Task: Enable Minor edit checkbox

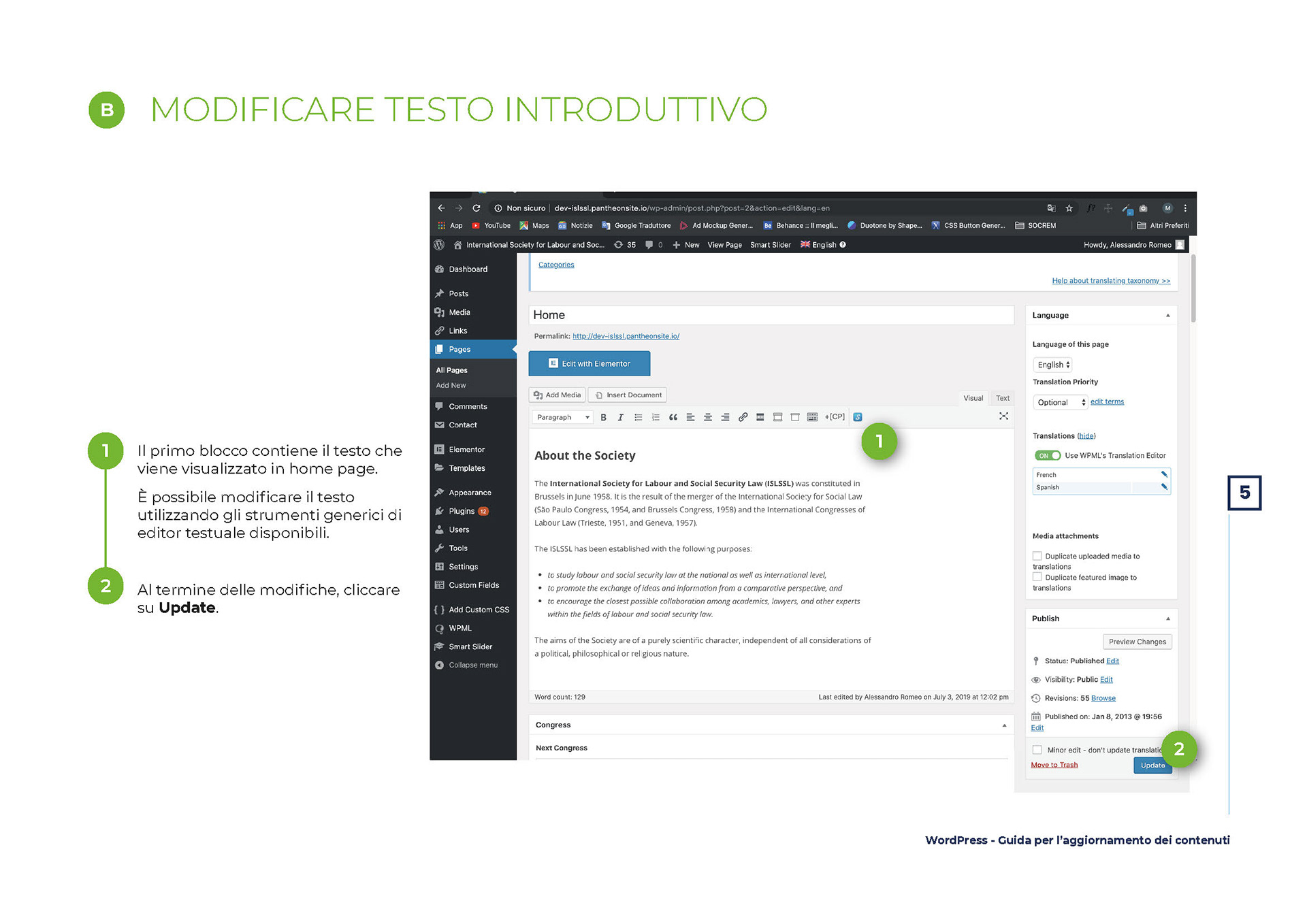Action: pyautogui.click(x=1037, y=750)
